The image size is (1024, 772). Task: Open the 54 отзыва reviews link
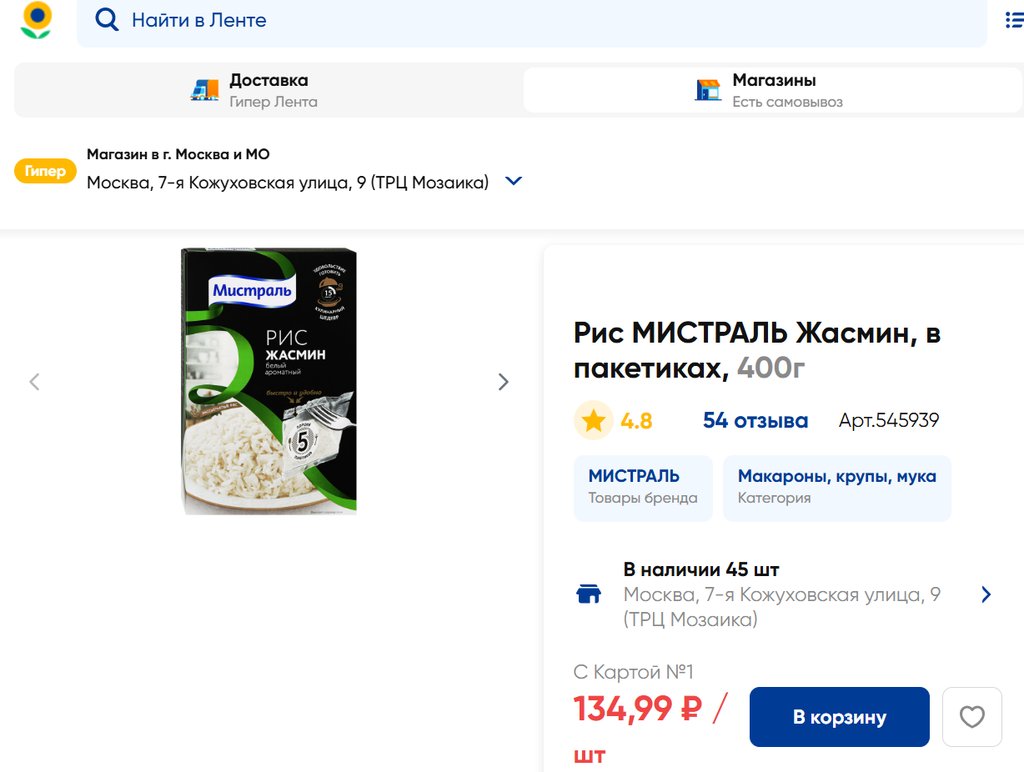pyautogui.click(x=755, y=421)
